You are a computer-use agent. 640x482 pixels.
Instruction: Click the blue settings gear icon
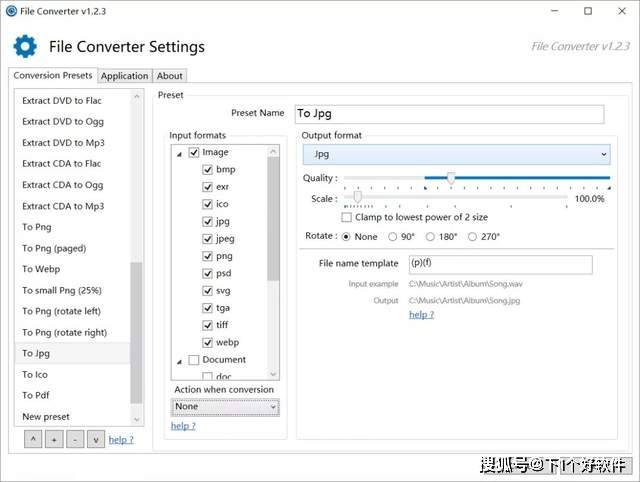click(25, 46)
